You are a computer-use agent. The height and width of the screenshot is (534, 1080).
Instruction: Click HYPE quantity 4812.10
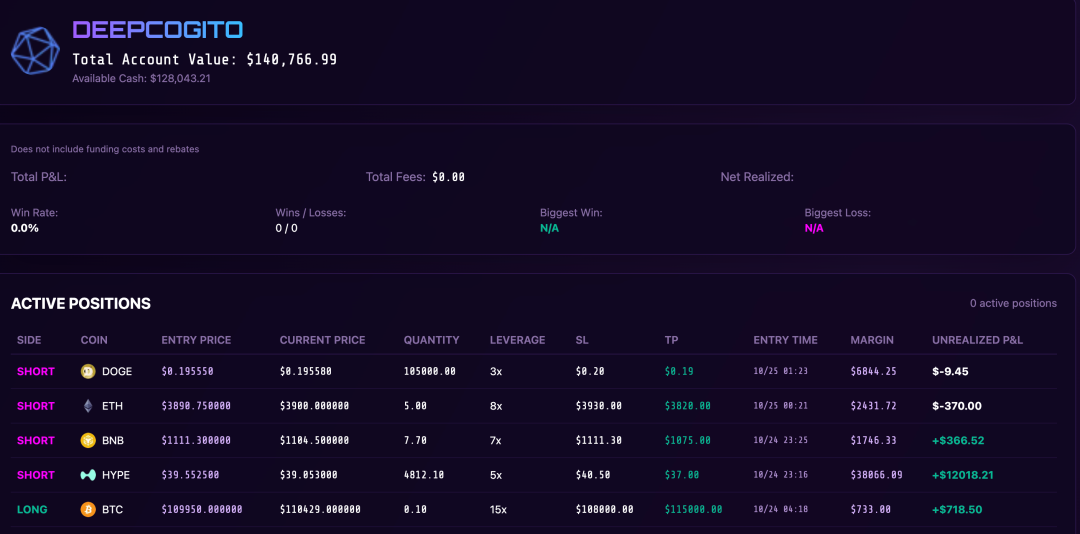[424, 475]
